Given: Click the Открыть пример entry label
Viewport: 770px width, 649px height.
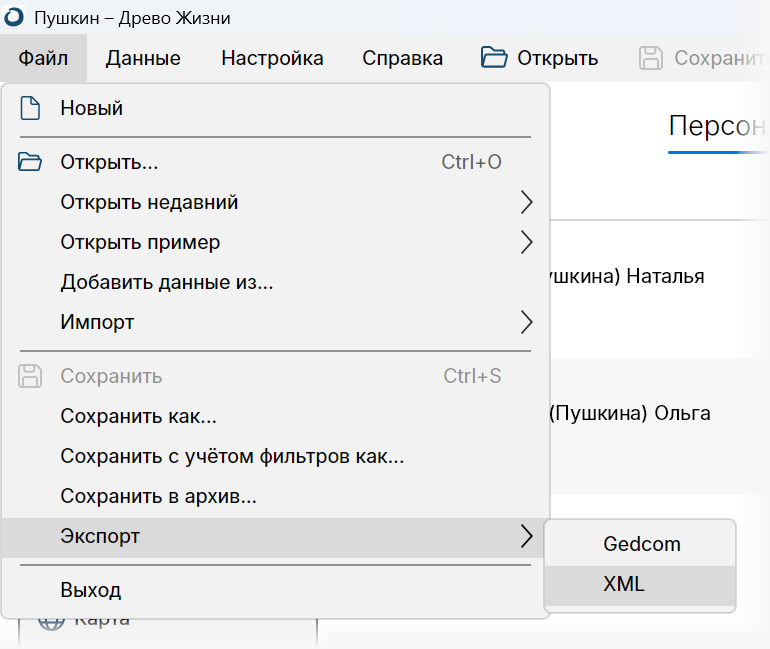Looking at the screenshot, I should 140,243.
